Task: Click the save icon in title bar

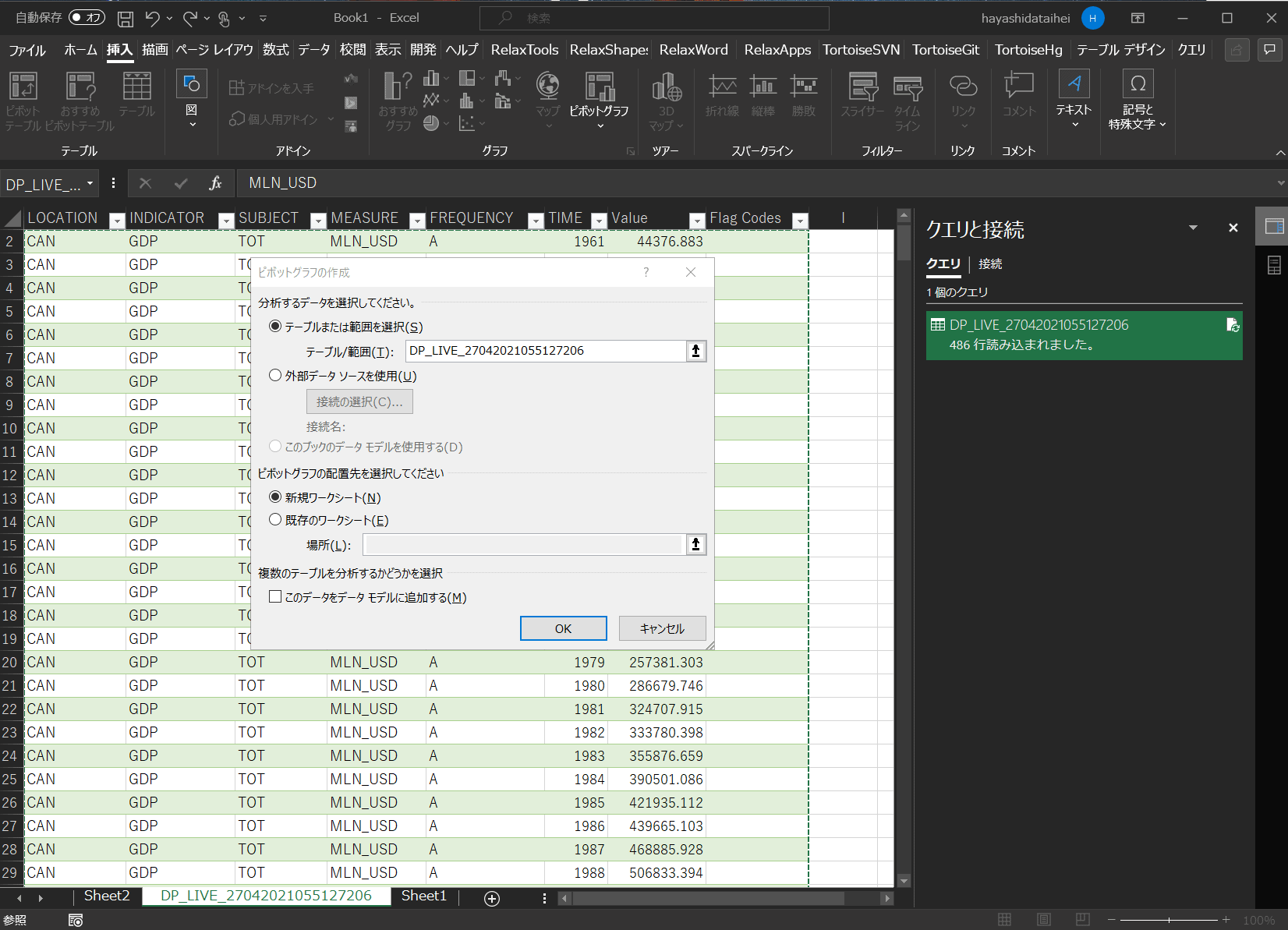Action: [125, 18]
